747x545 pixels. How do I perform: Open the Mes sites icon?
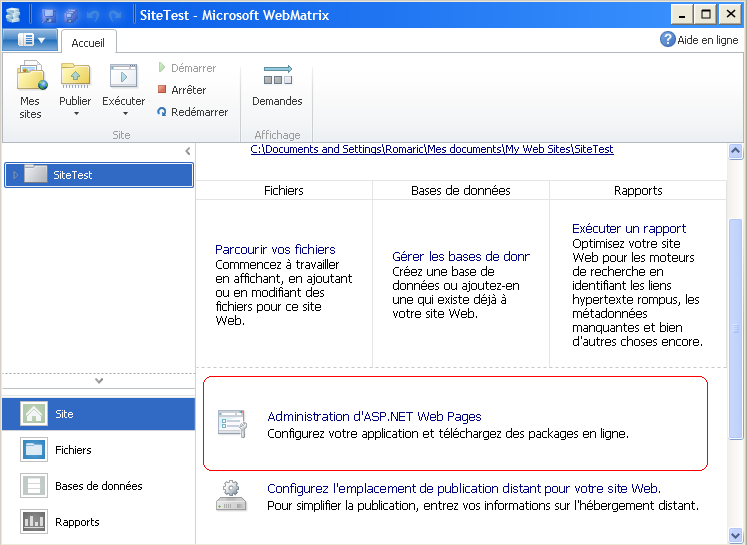31,77
